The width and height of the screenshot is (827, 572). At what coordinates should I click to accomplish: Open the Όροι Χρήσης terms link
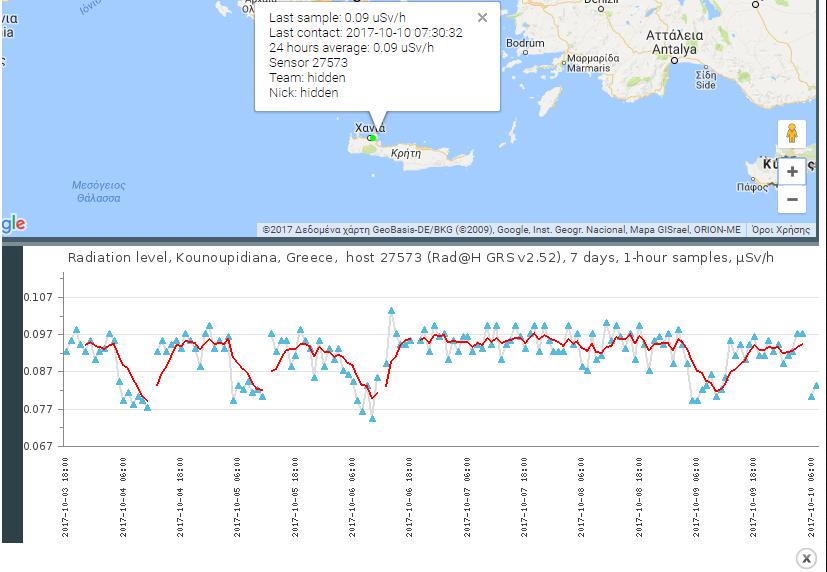pos(780,230)
